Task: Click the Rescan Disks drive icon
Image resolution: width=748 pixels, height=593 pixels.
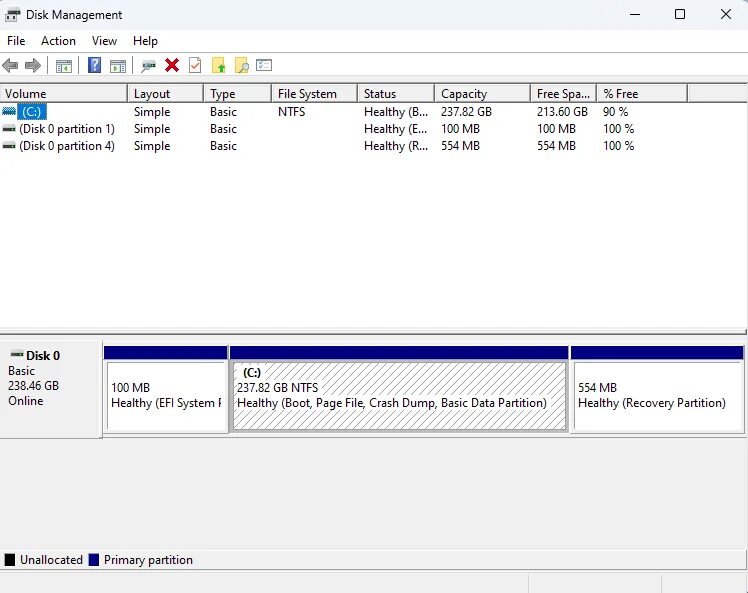Action: tap(148, 66)
